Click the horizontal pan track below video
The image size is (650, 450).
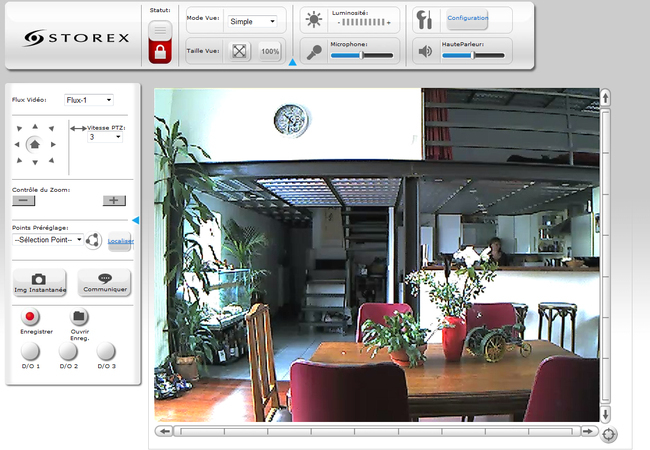click(376, 431)
